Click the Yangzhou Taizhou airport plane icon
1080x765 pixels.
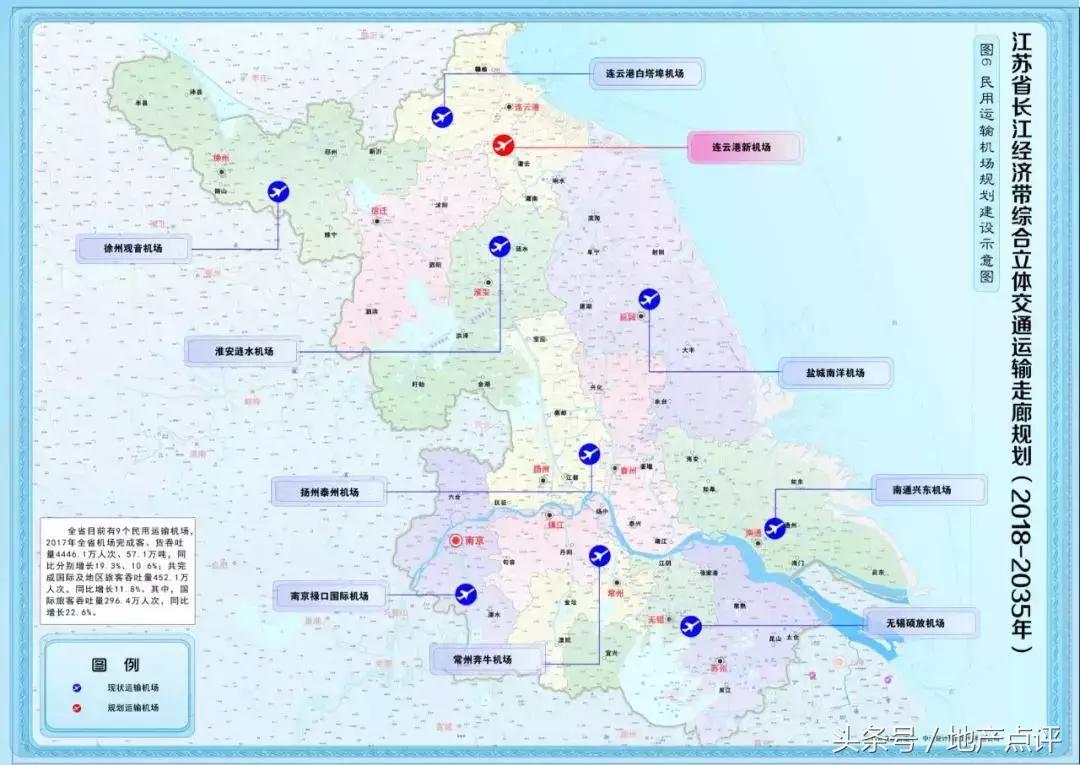pyautogui.click(x=589, y=455)
